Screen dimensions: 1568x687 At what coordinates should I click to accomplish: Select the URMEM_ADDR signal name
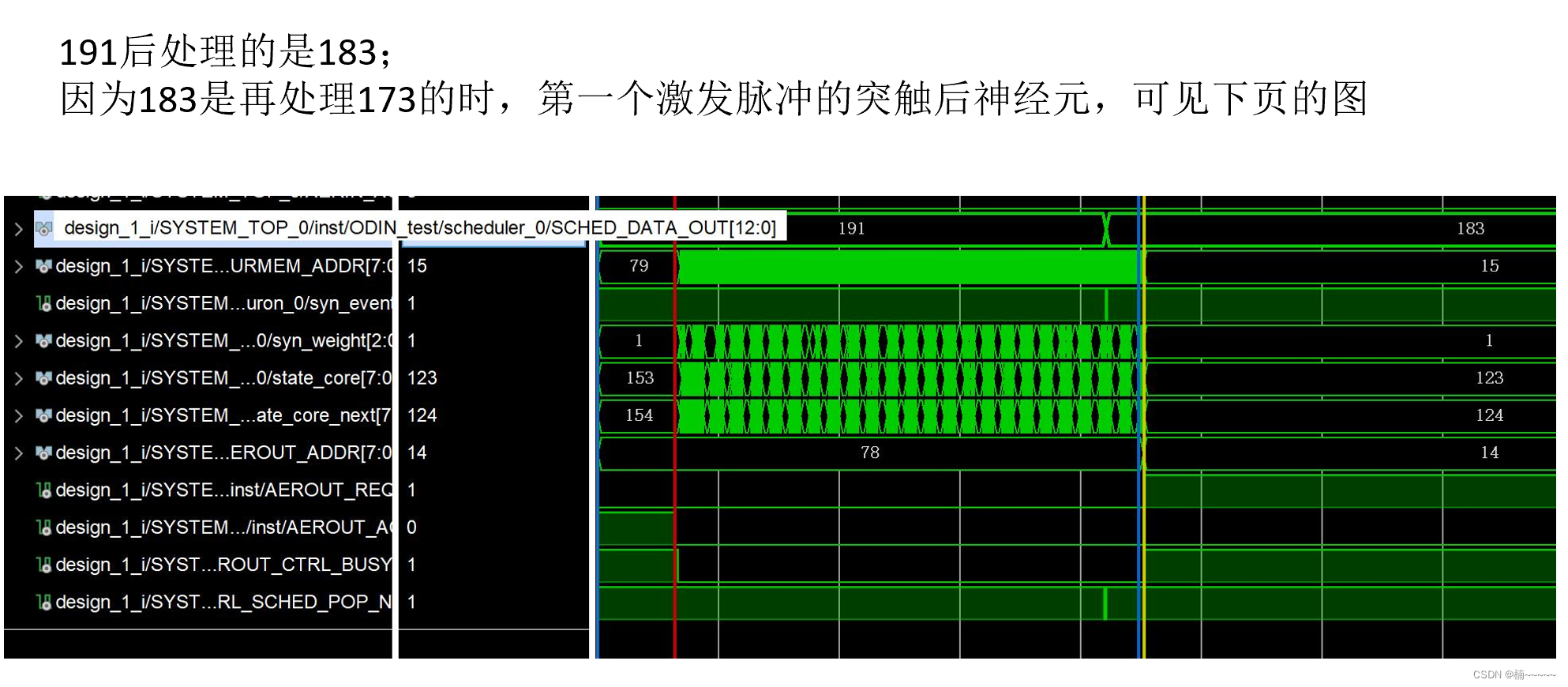click(224, 266)
